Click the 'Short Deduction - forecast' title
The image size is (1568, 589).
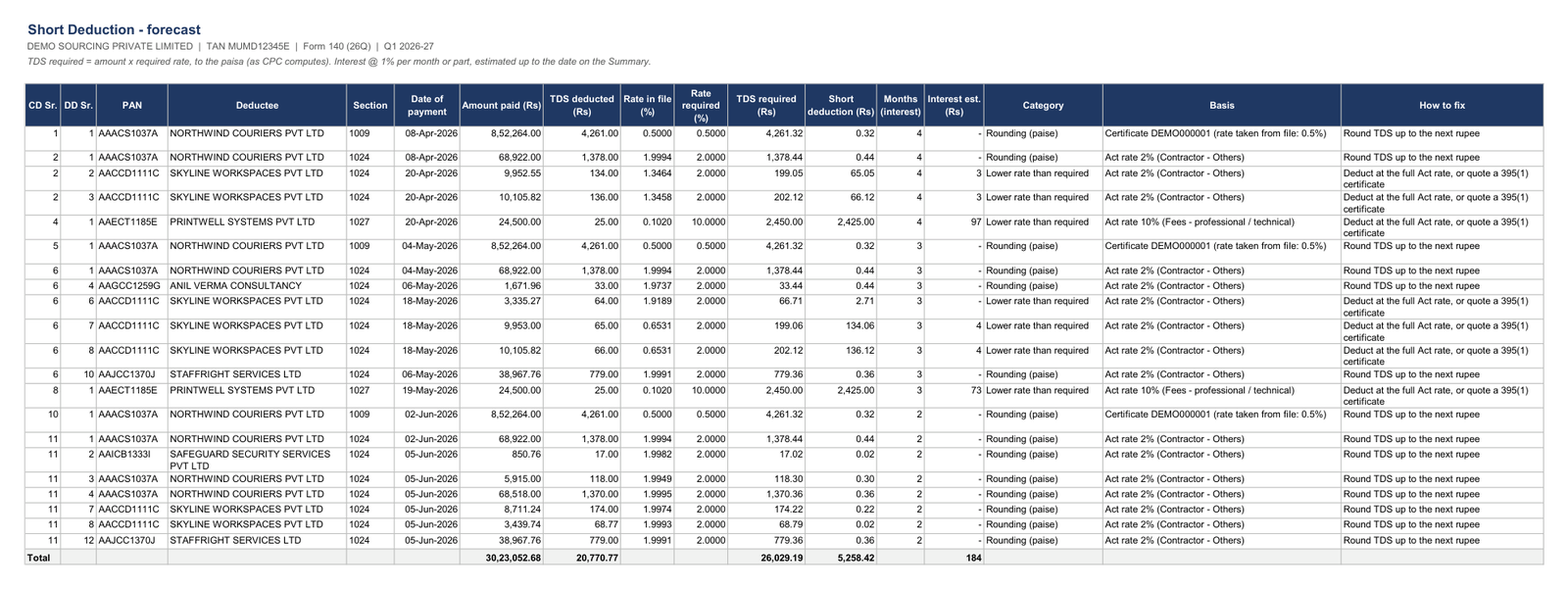tap(114, 30)
